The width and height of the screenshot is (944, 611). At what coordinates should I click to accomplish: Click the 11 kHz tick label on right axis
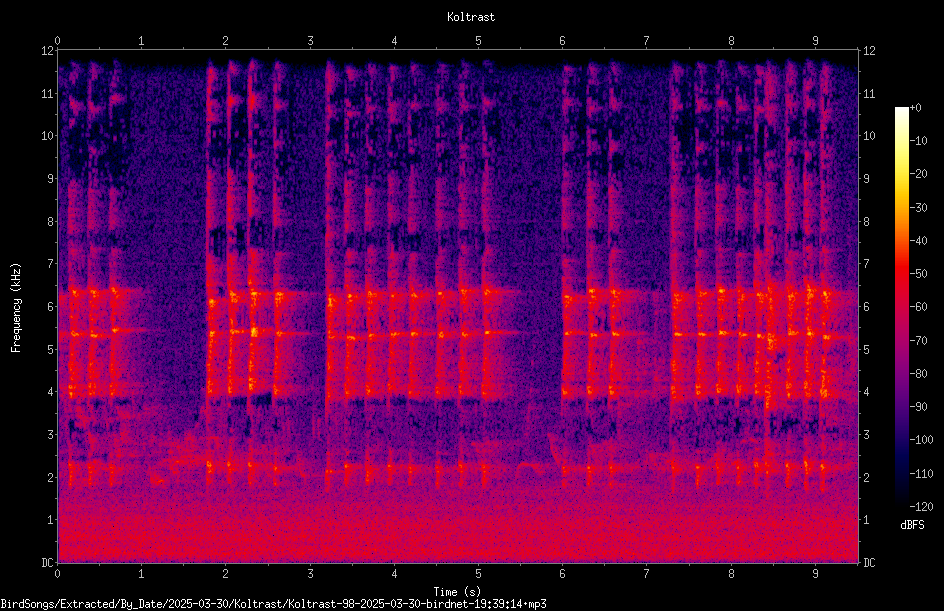tap(869, 94)
